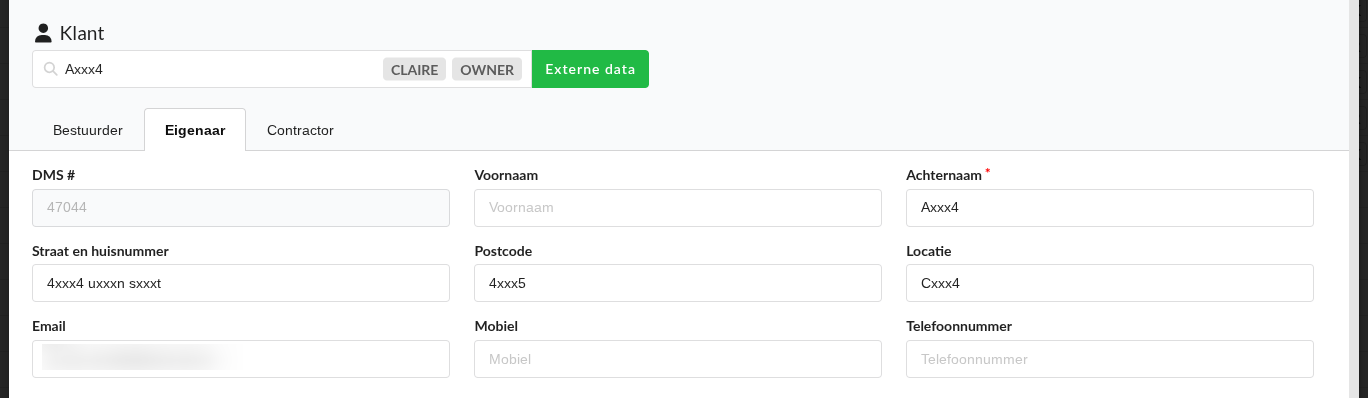Click the green Externe data button

pyautogui.click(x=590, y=69)
